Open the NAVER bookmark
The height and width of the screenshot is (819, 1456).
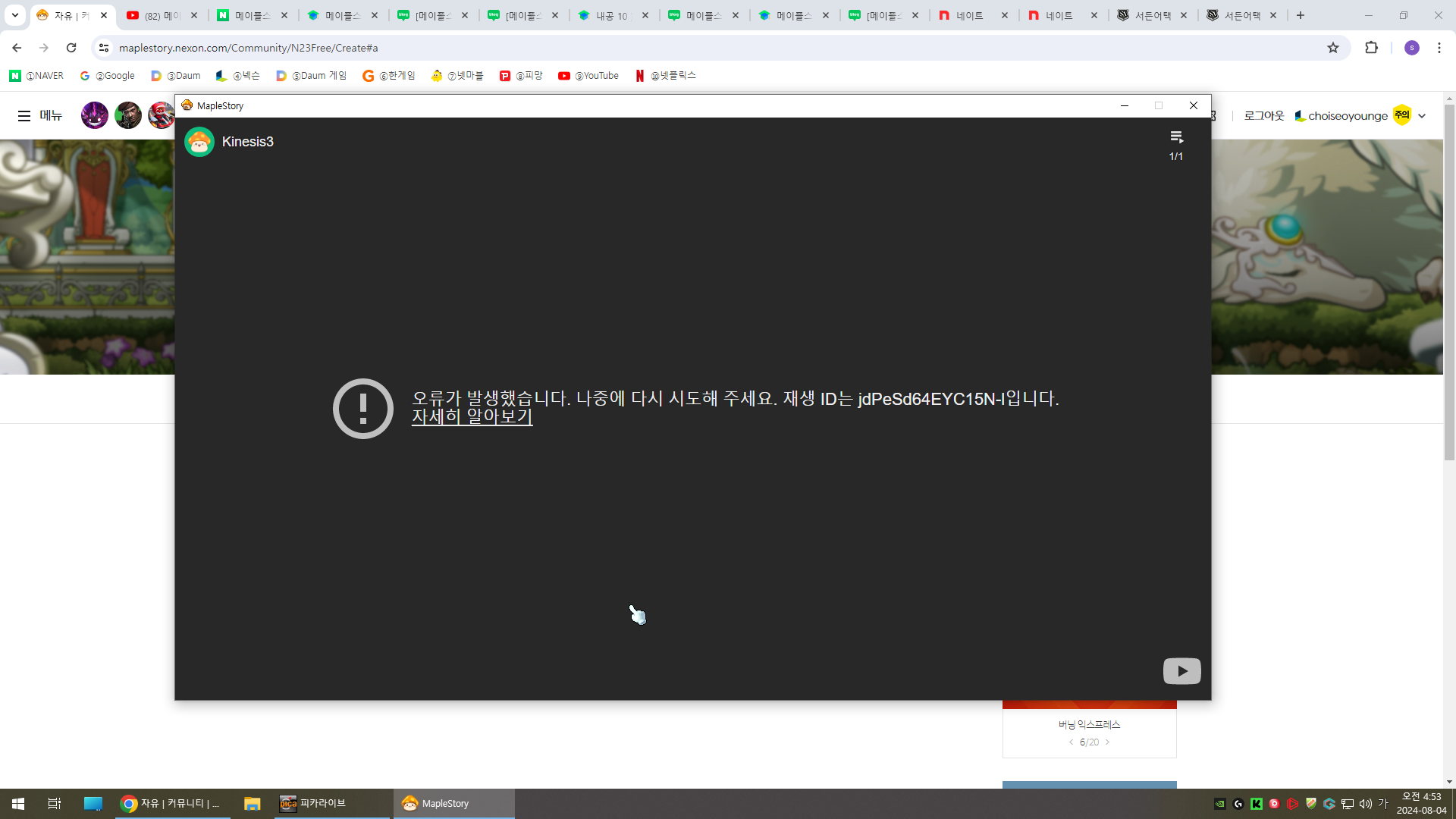point(37,76)
